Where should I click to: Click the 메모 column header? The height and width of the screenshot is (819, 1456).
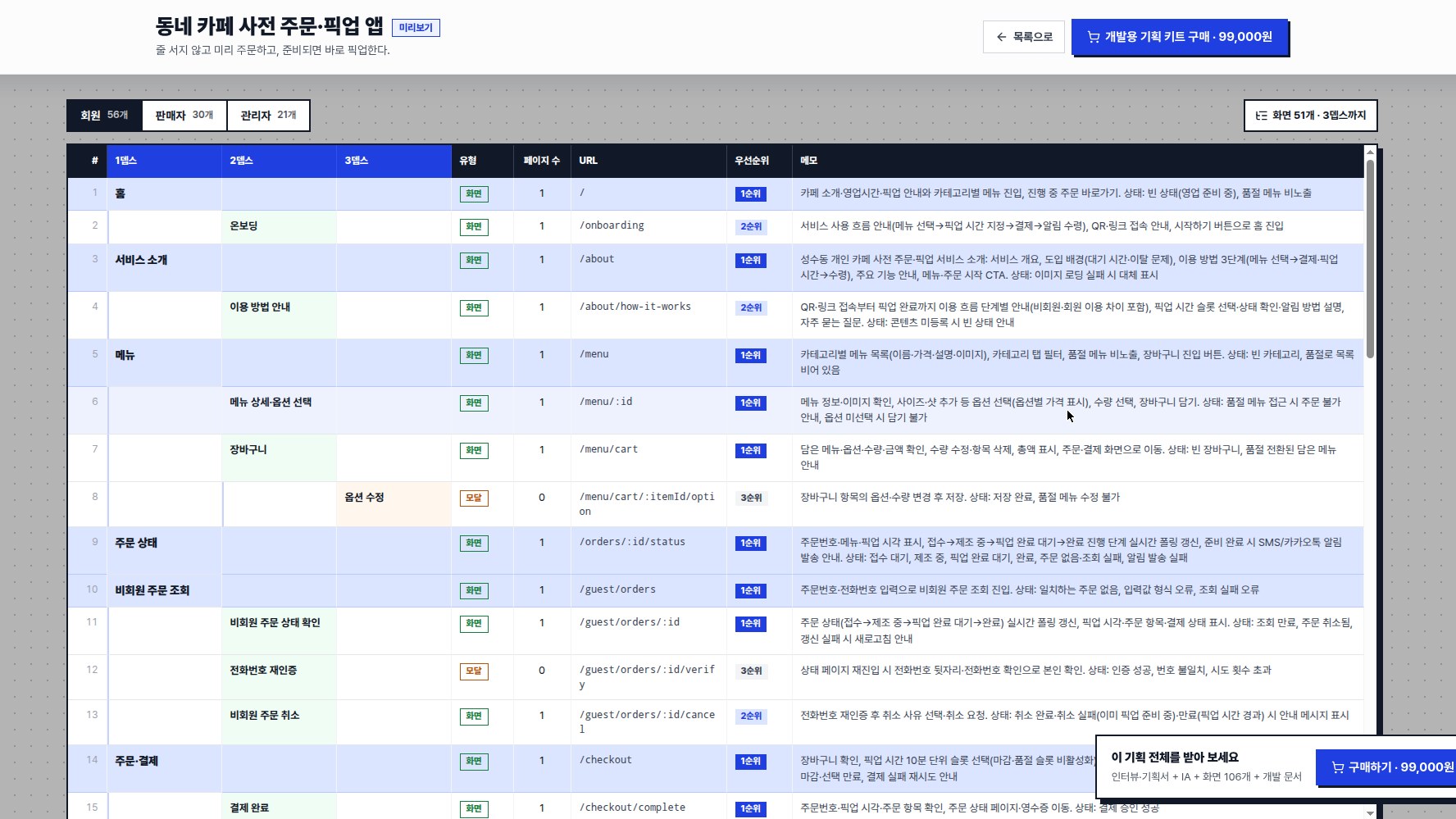click(x=1078, y=161)
